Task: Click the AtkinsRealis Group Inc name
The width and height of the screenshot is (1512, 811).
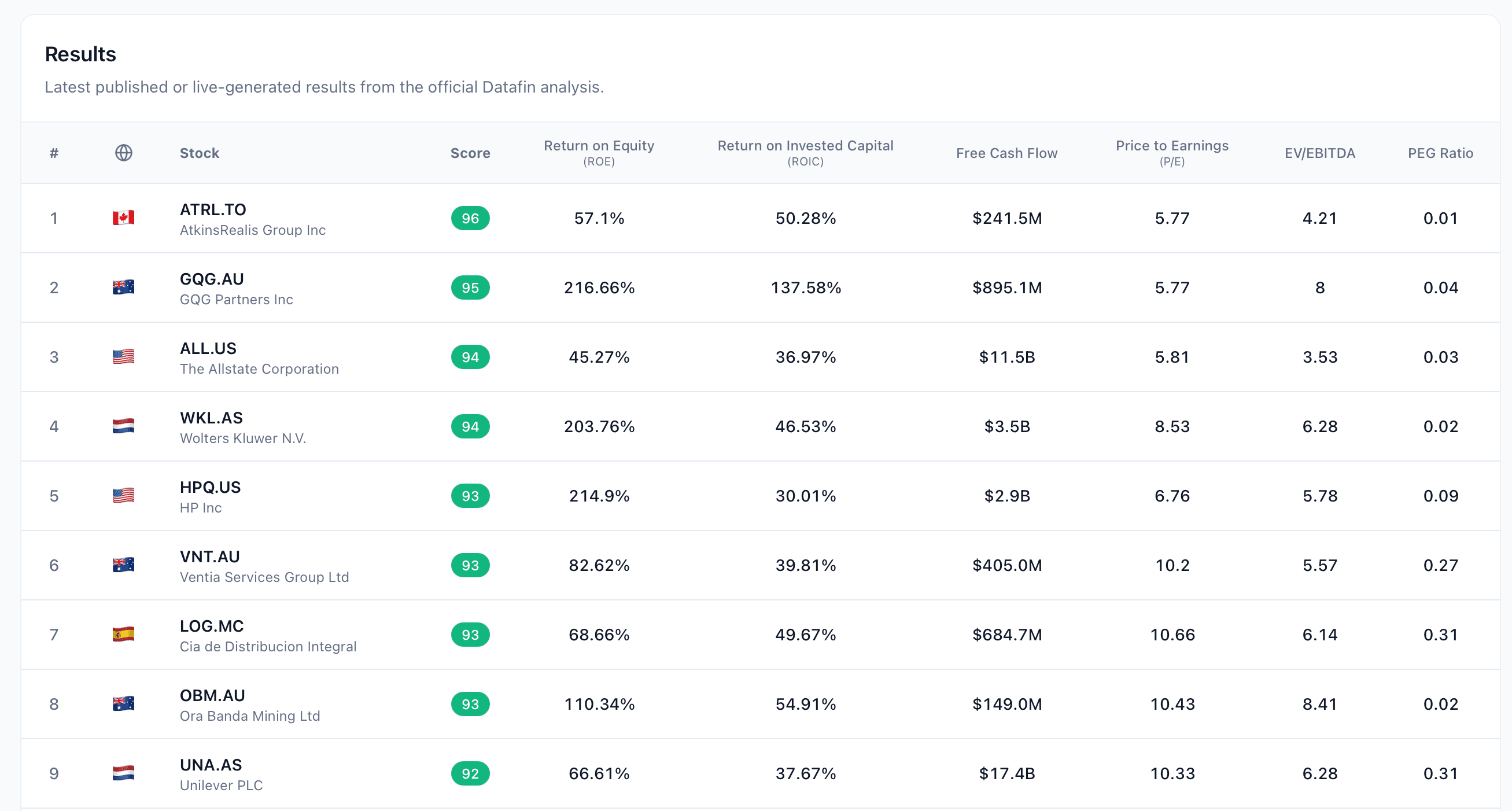Action: (253, 230)
